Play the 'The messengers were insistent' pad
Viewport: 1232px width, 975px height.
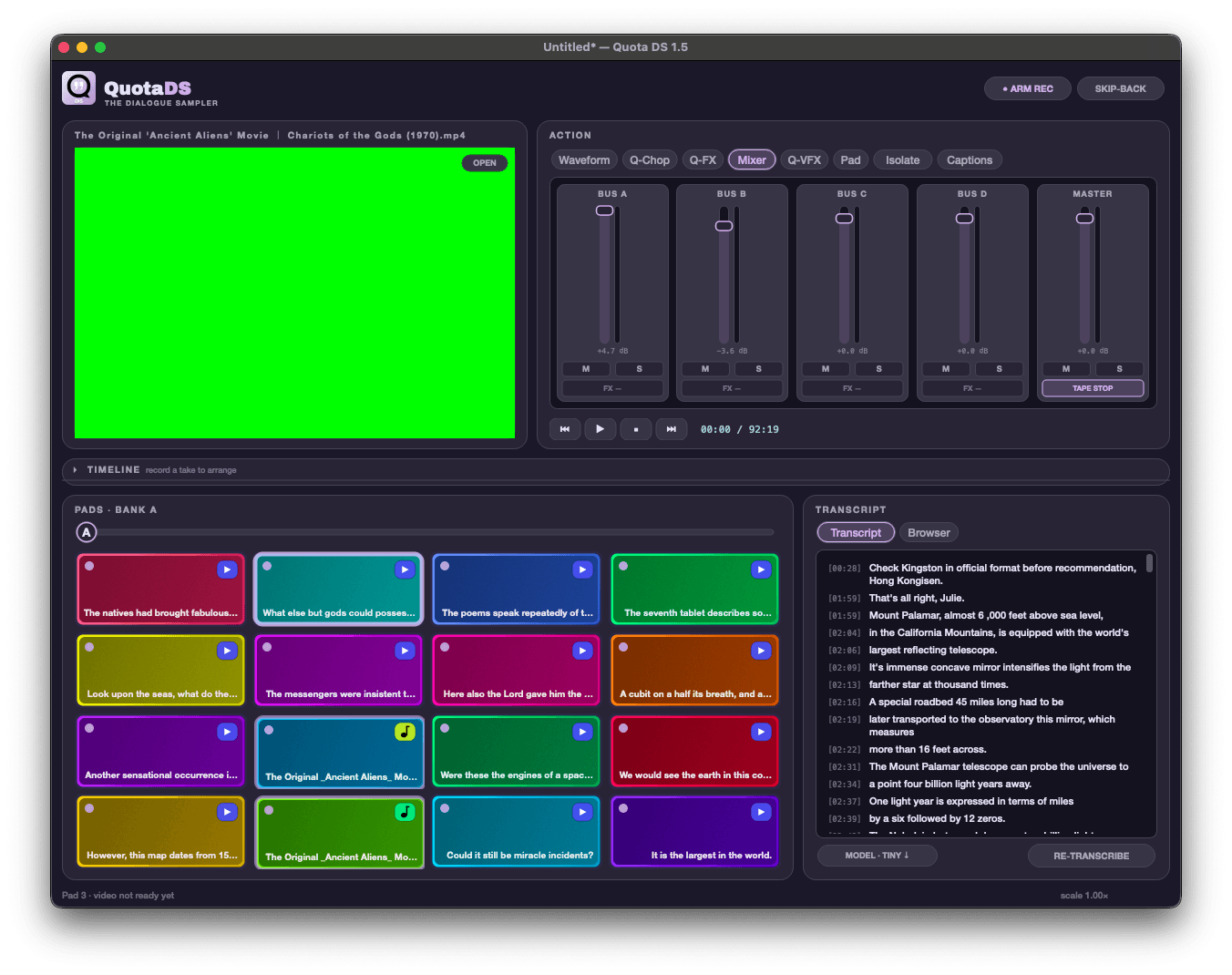pos(405,651)
